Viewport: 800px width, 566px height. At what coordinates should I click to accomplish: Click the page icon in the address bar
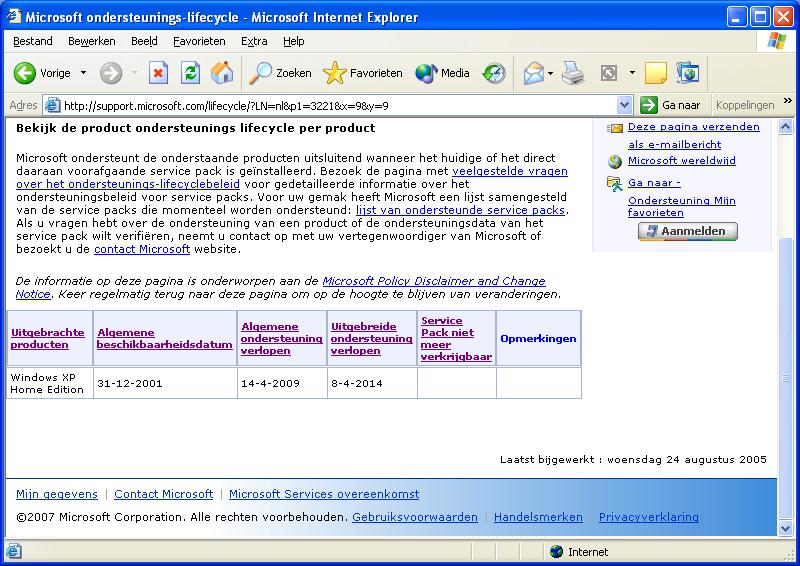tap(53, 105)
